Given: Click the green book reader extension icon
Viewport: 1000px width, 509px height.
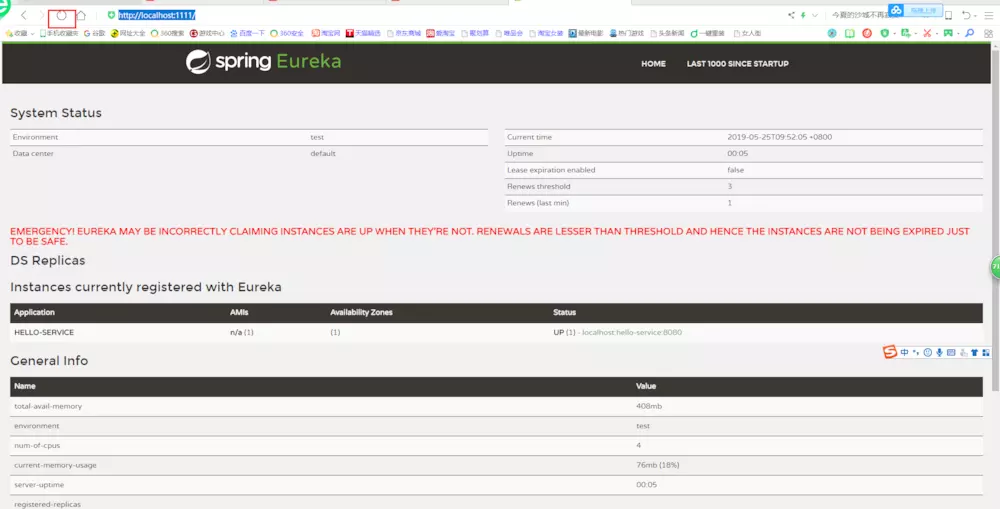Looking at the screenshot, I should (849, 33).
